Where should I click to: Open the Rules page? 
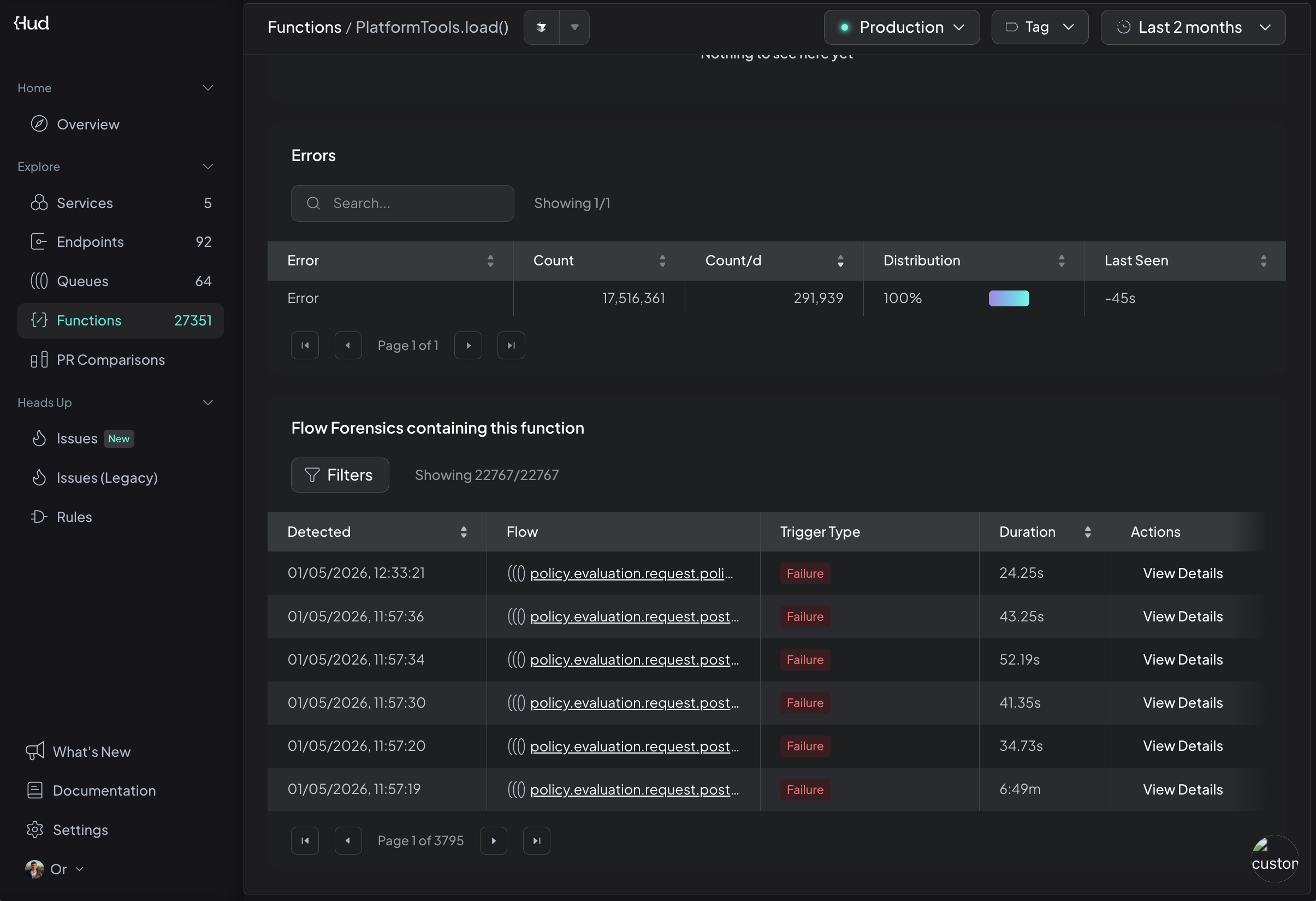74,517
